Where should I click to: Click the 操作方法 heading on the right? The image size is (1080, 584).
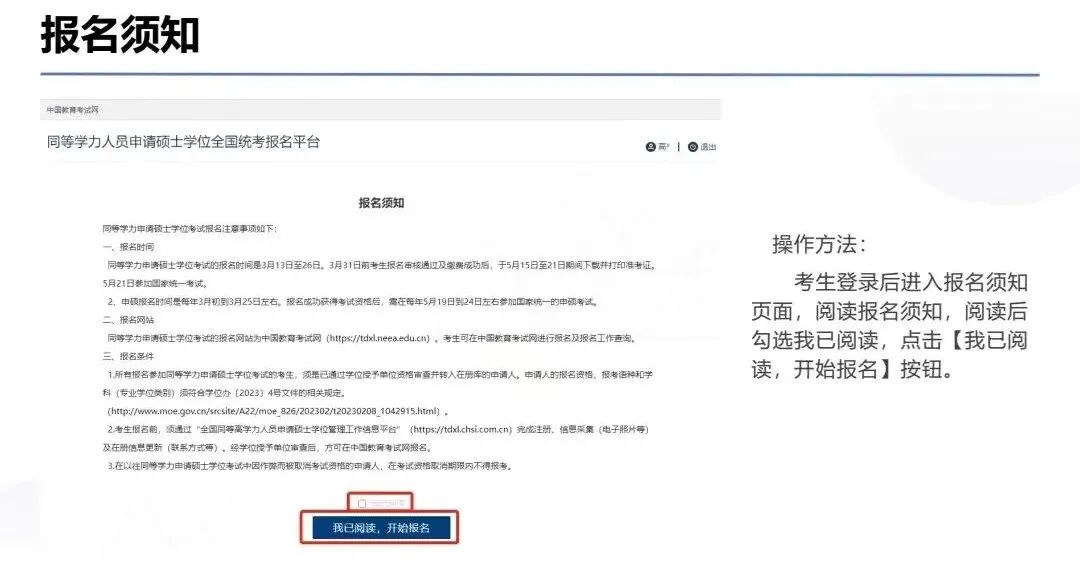coord(820,245)
